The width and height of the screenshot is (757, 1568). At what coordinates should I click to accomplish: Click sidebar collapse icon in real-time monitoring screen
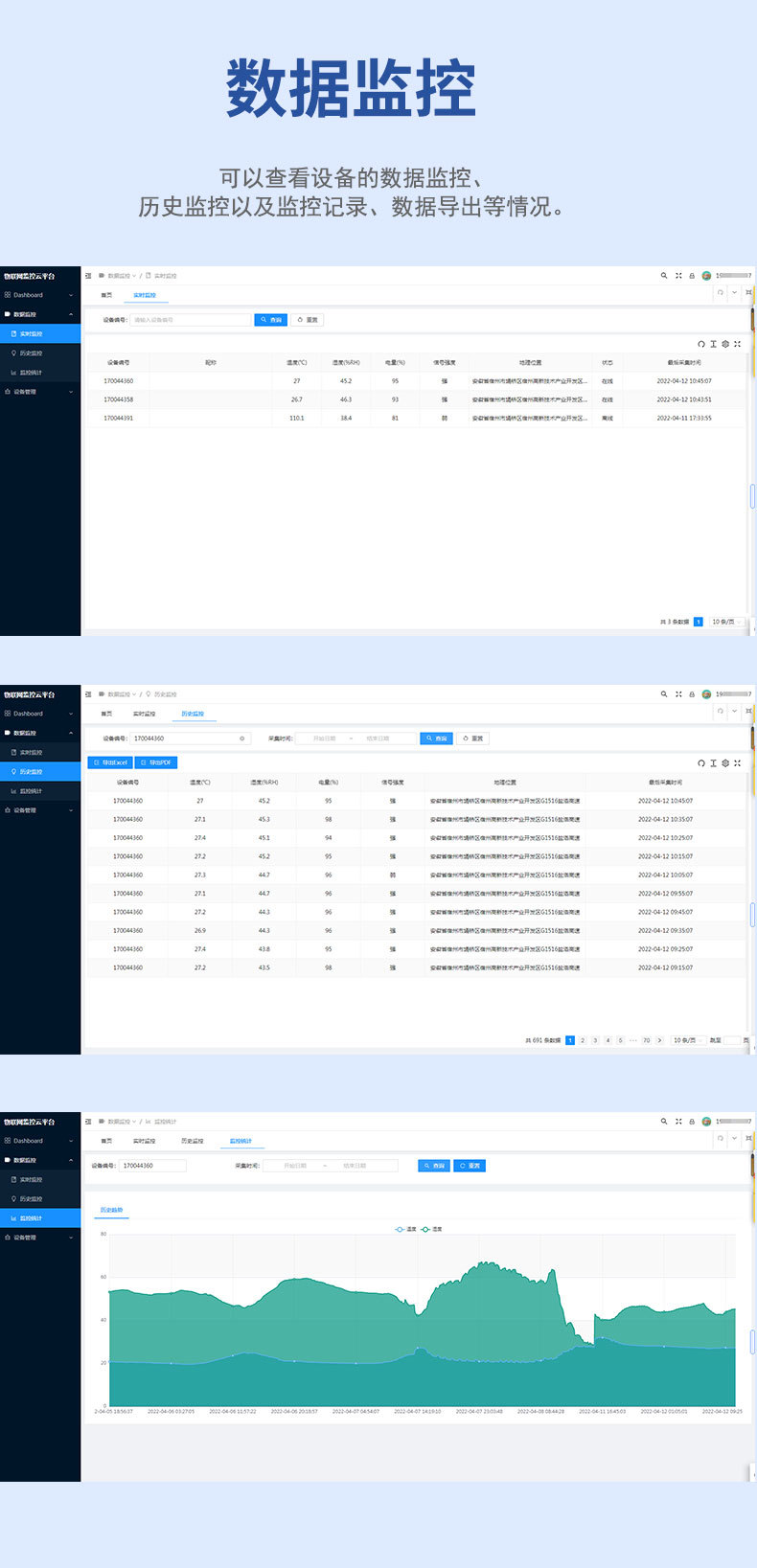(88, 276)
